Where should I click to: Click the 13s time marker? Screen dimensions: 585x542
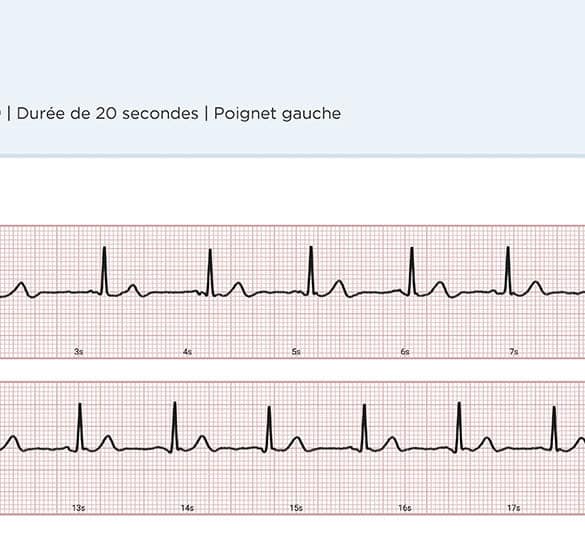point(78,508)
